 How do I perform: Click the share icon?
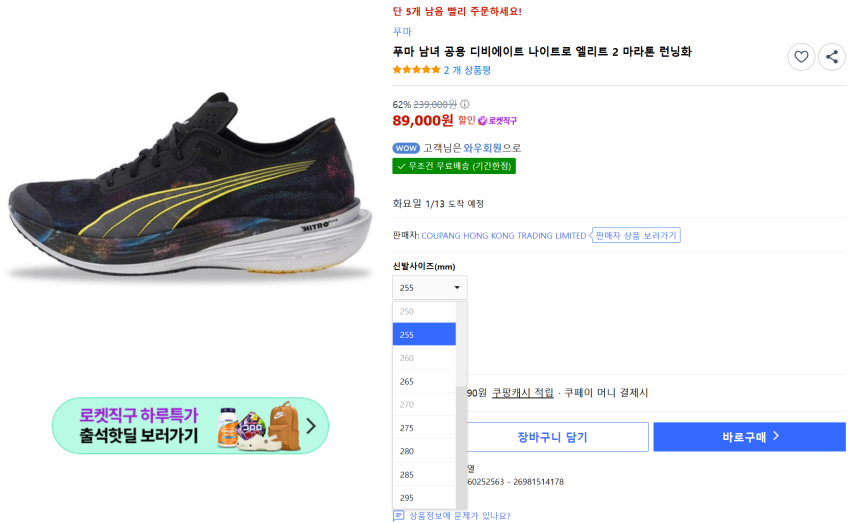click(x=832, y=57)
